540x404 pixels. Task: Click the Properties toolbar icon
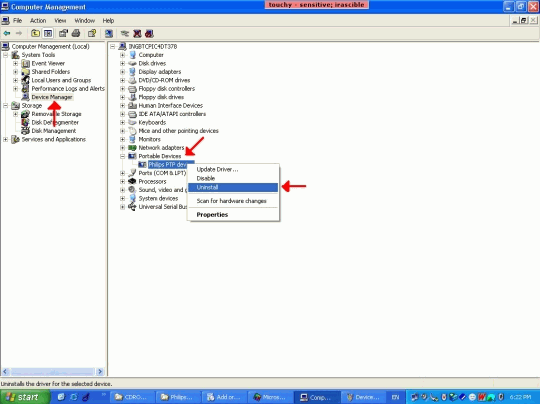tap(63, 33)
